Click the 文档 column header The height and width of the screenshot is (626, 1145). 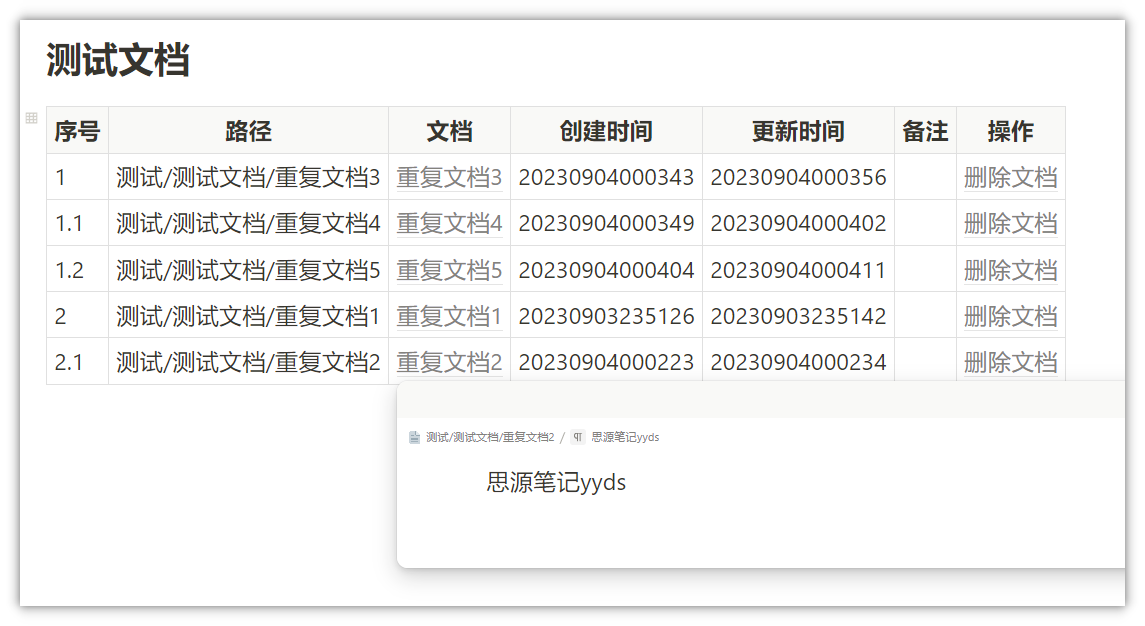click(449, 131)
